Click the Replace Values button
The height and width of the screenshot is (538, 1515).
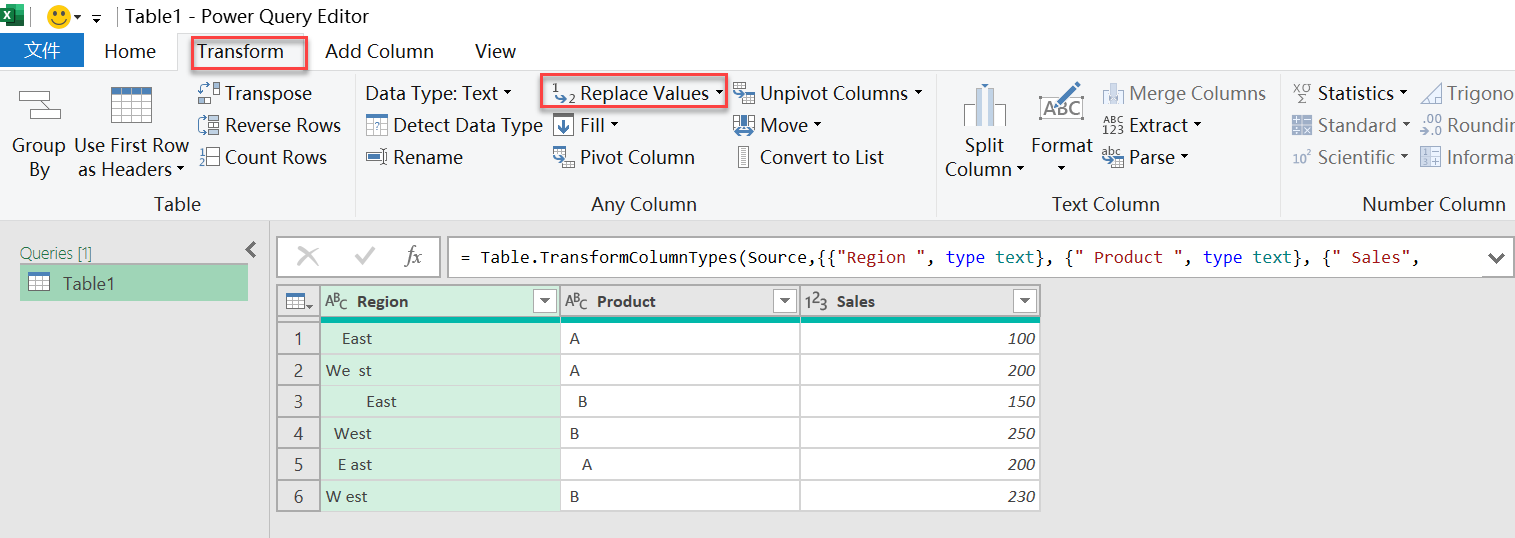coord(634,93)
